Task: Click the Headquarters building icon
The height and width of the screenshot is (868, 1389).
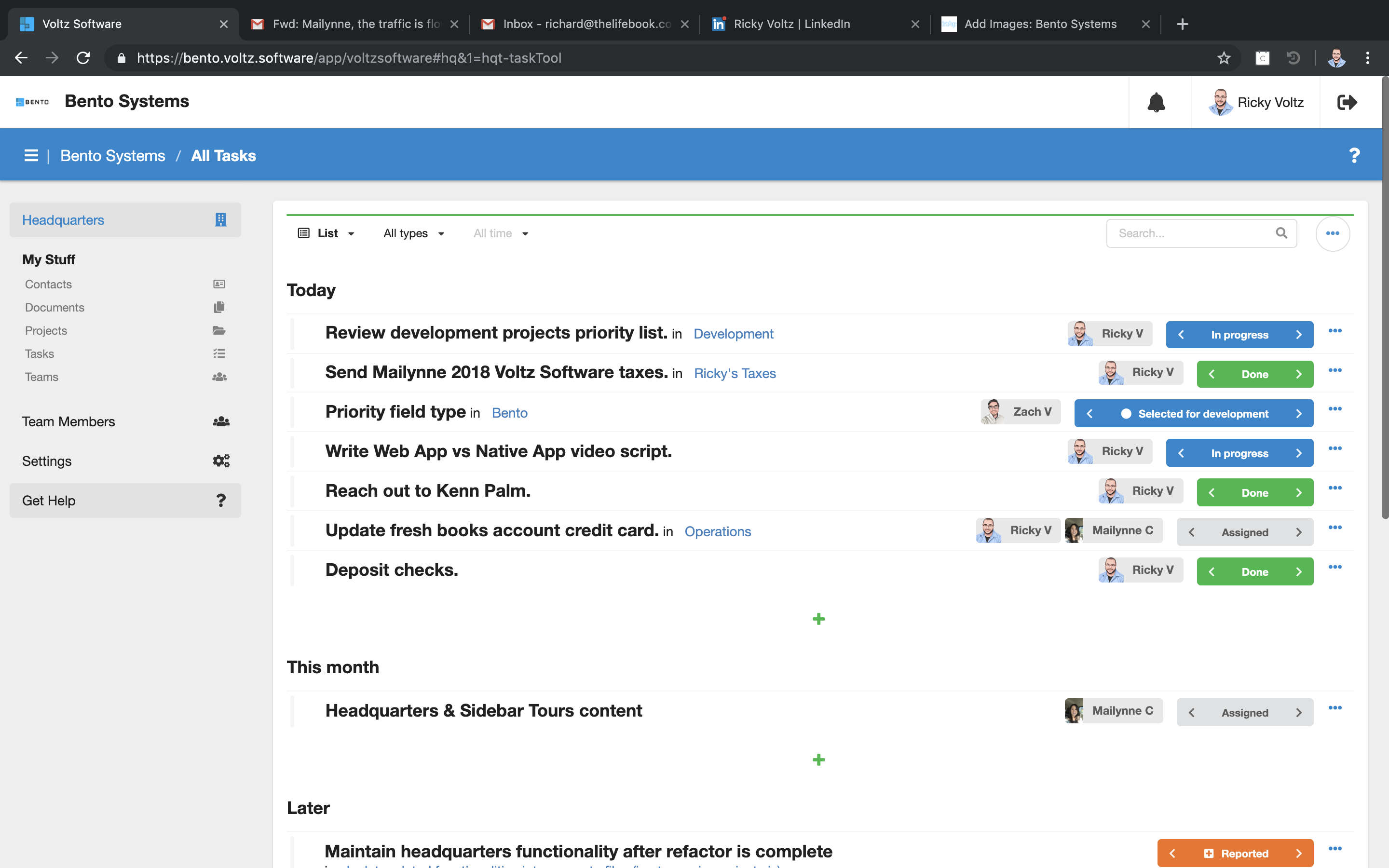Action: coord(221,220)
